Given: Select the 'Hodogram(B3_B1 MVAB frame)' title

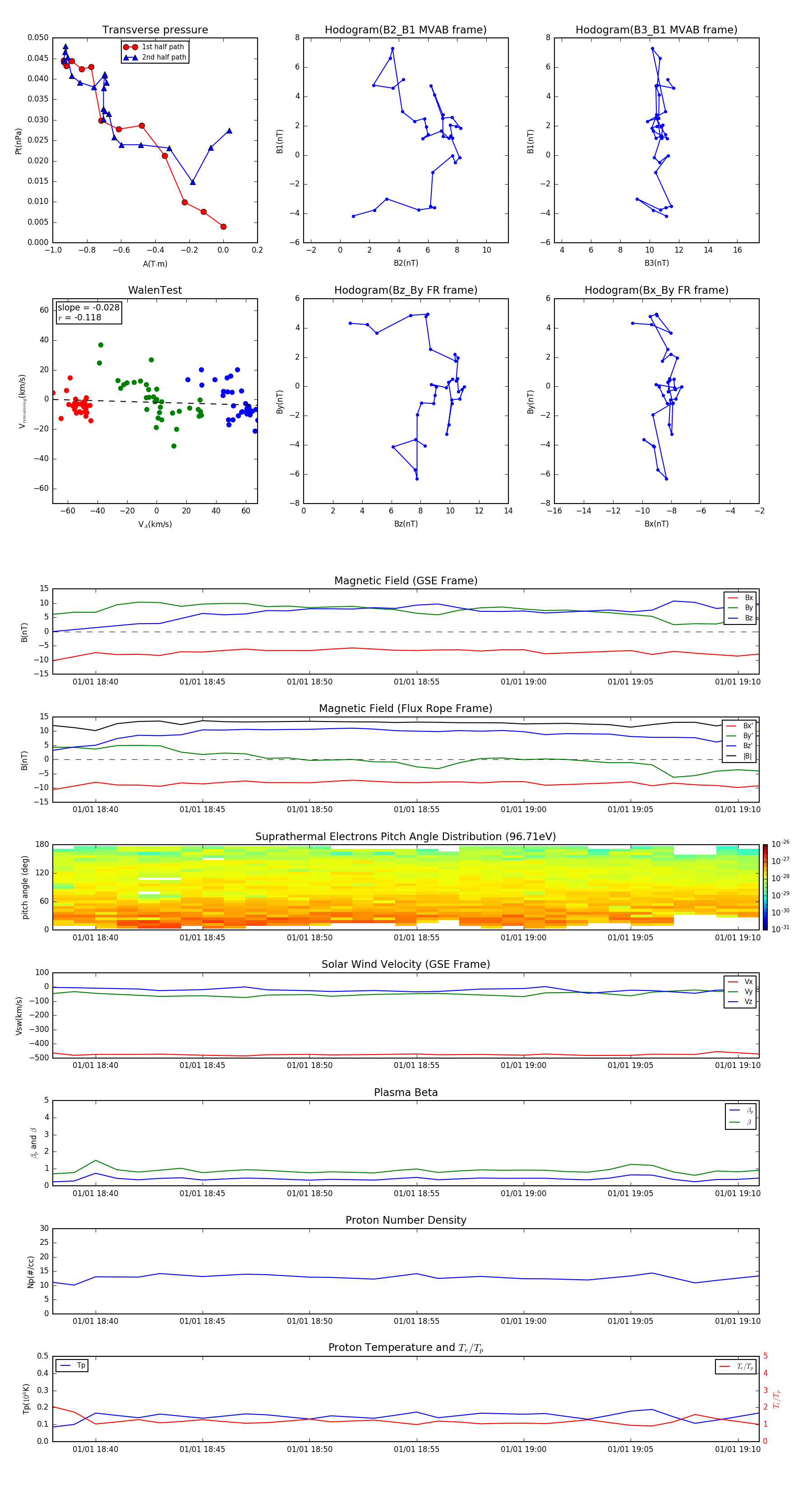Looking at the screenshot, I should 656,30.
